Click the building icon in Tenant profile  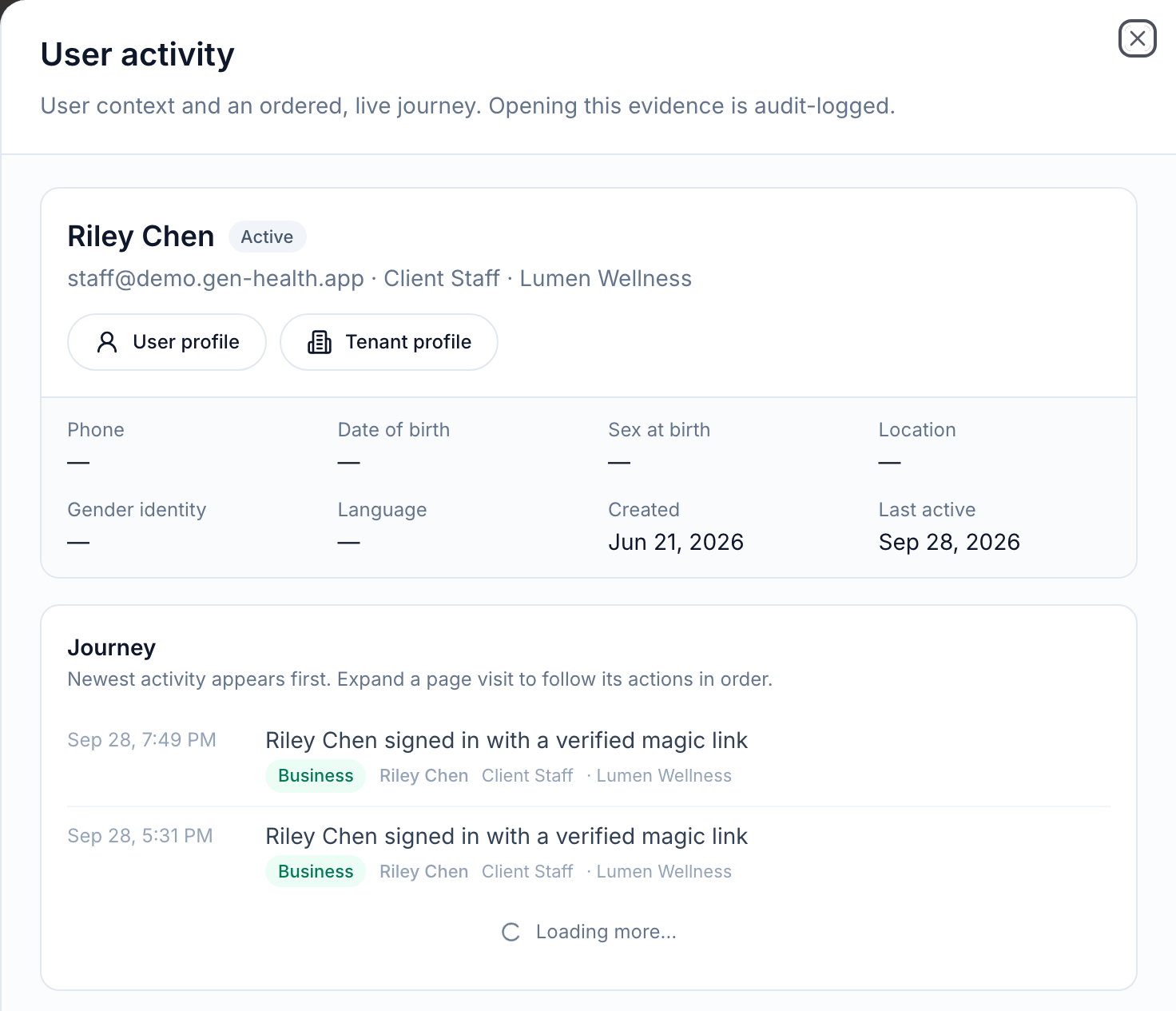coord(320,342)
